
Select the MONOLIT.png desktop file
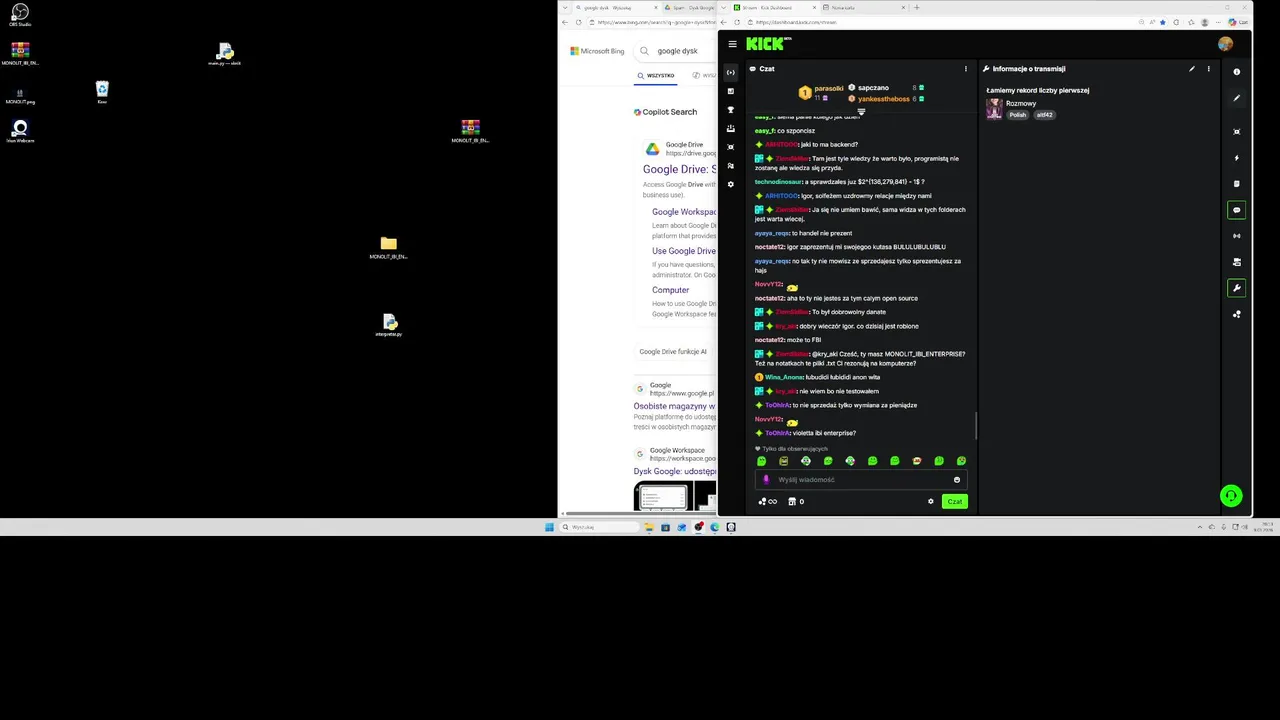point(20,96)
